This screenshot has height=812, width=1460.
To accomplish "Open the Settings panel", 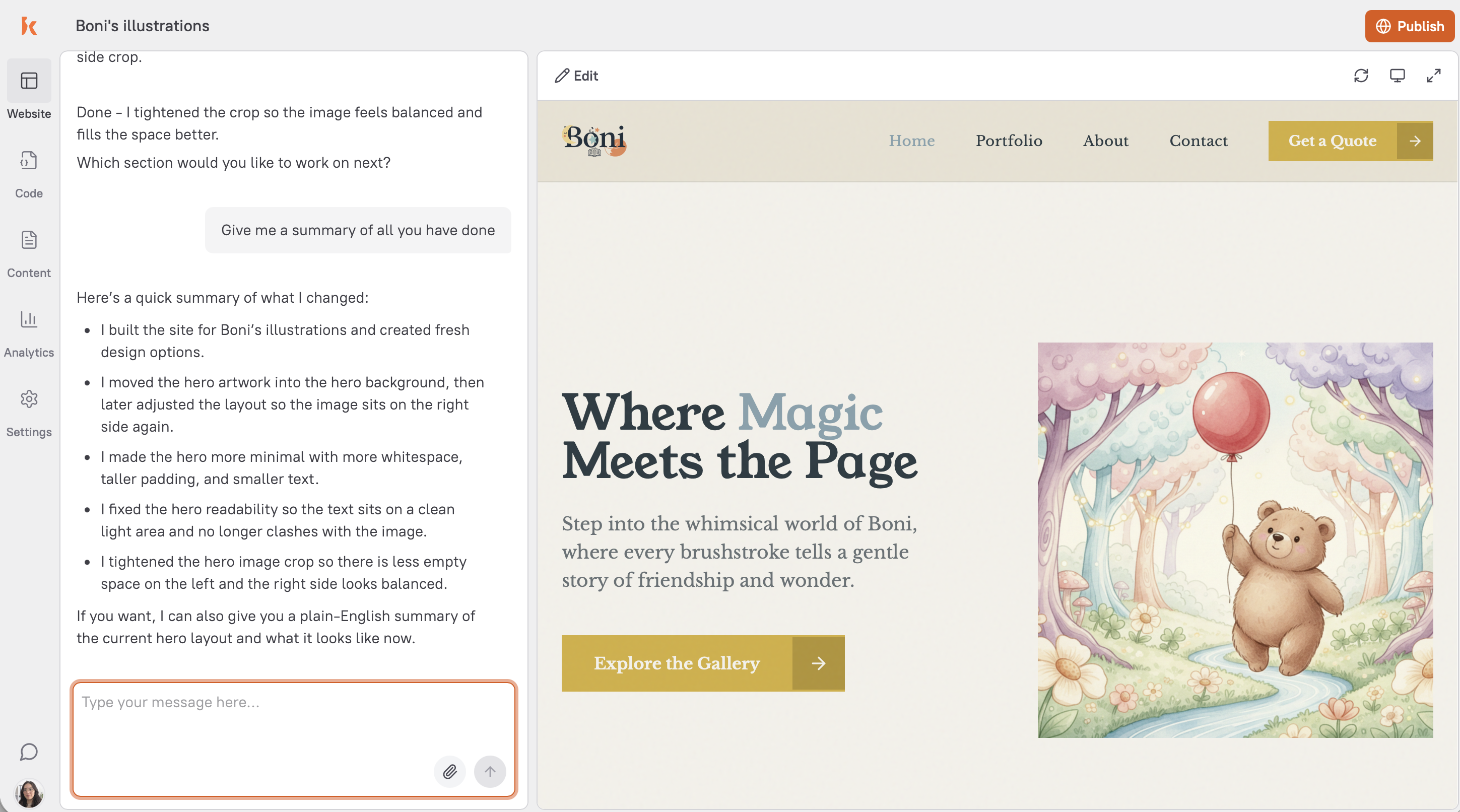I will pos(29,410).
